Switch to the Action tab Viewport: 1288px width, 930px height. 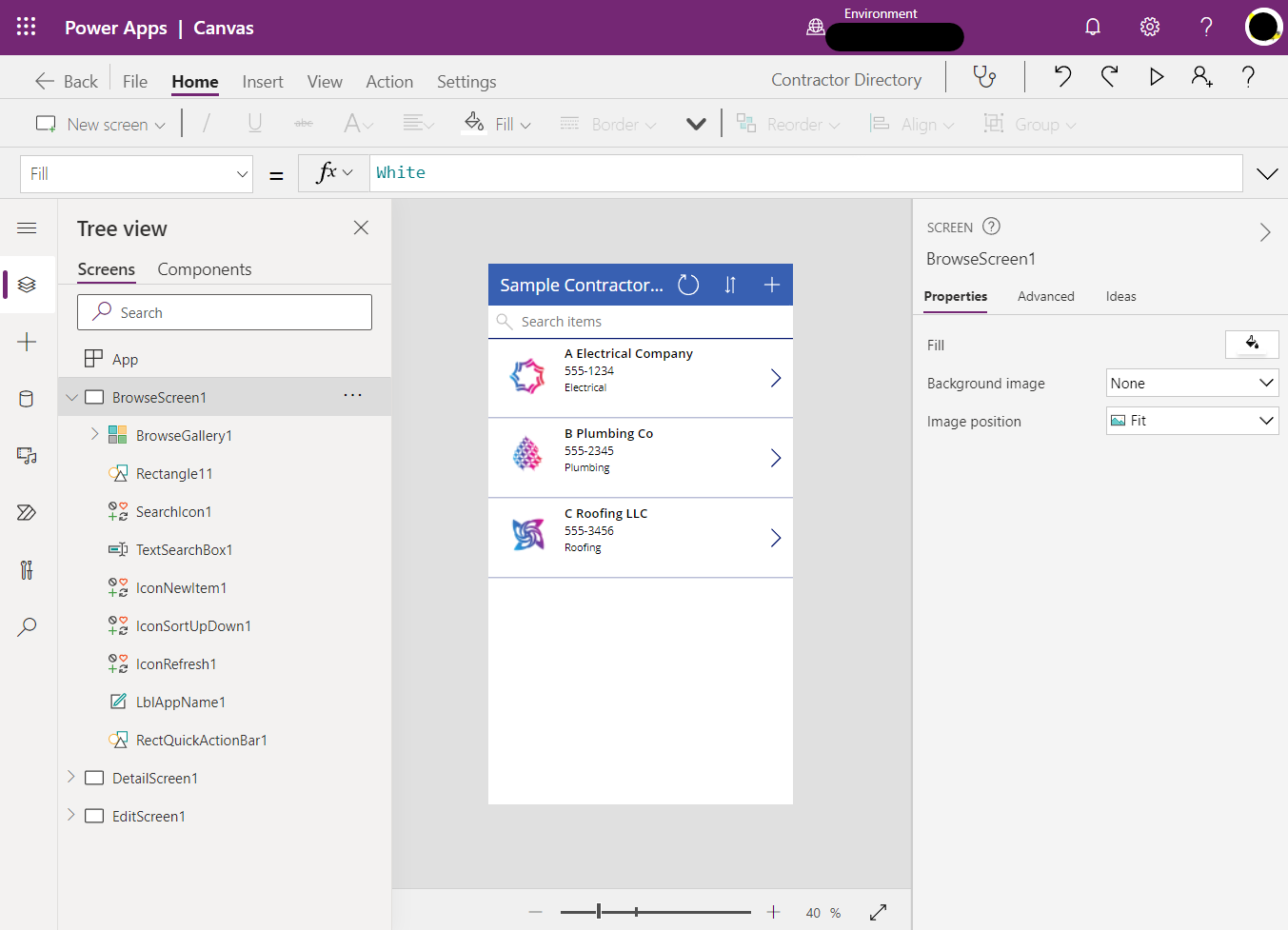(x=389, y=81)
